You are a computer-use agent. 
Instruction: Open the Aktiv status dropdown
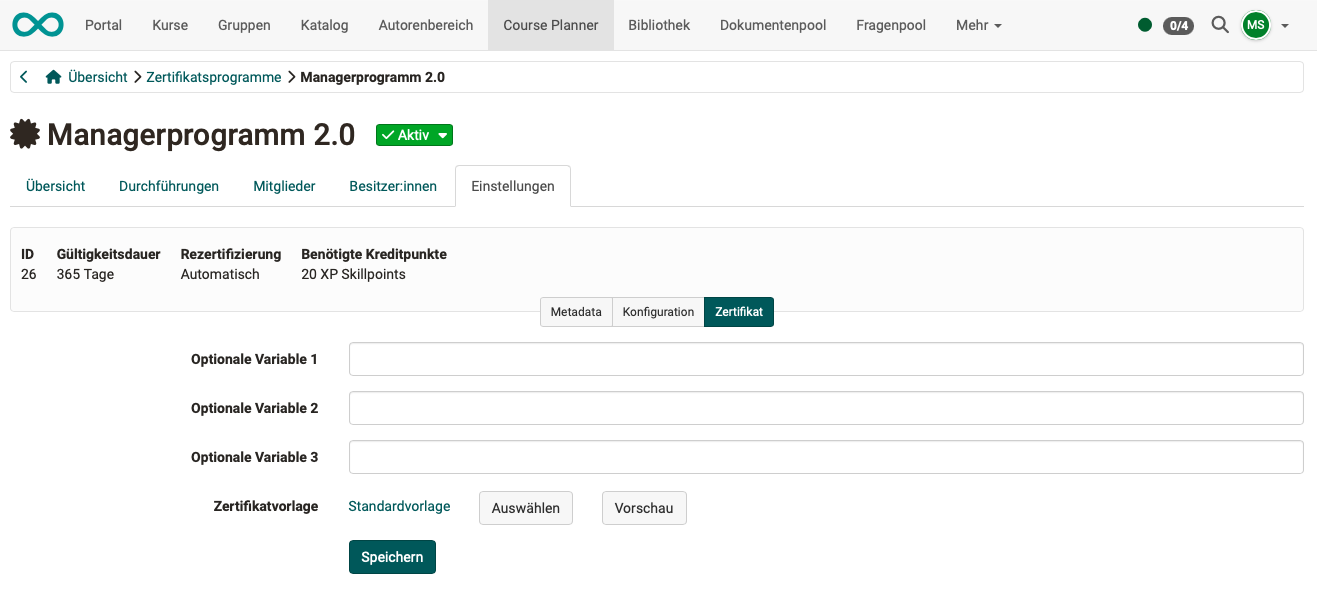coord(414,134)
